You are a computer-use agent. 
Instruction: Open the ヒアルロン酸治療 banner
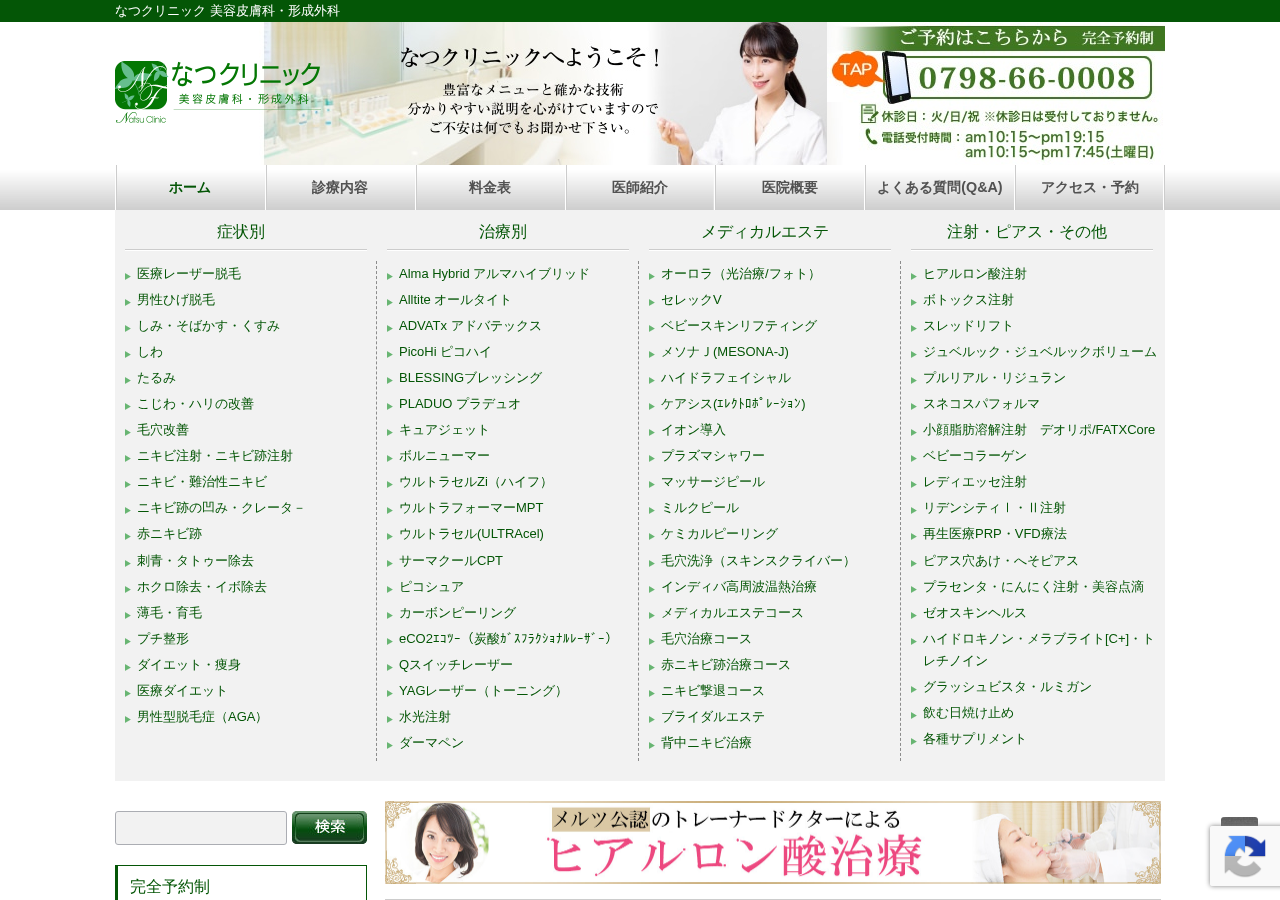[x=773, y=842]
